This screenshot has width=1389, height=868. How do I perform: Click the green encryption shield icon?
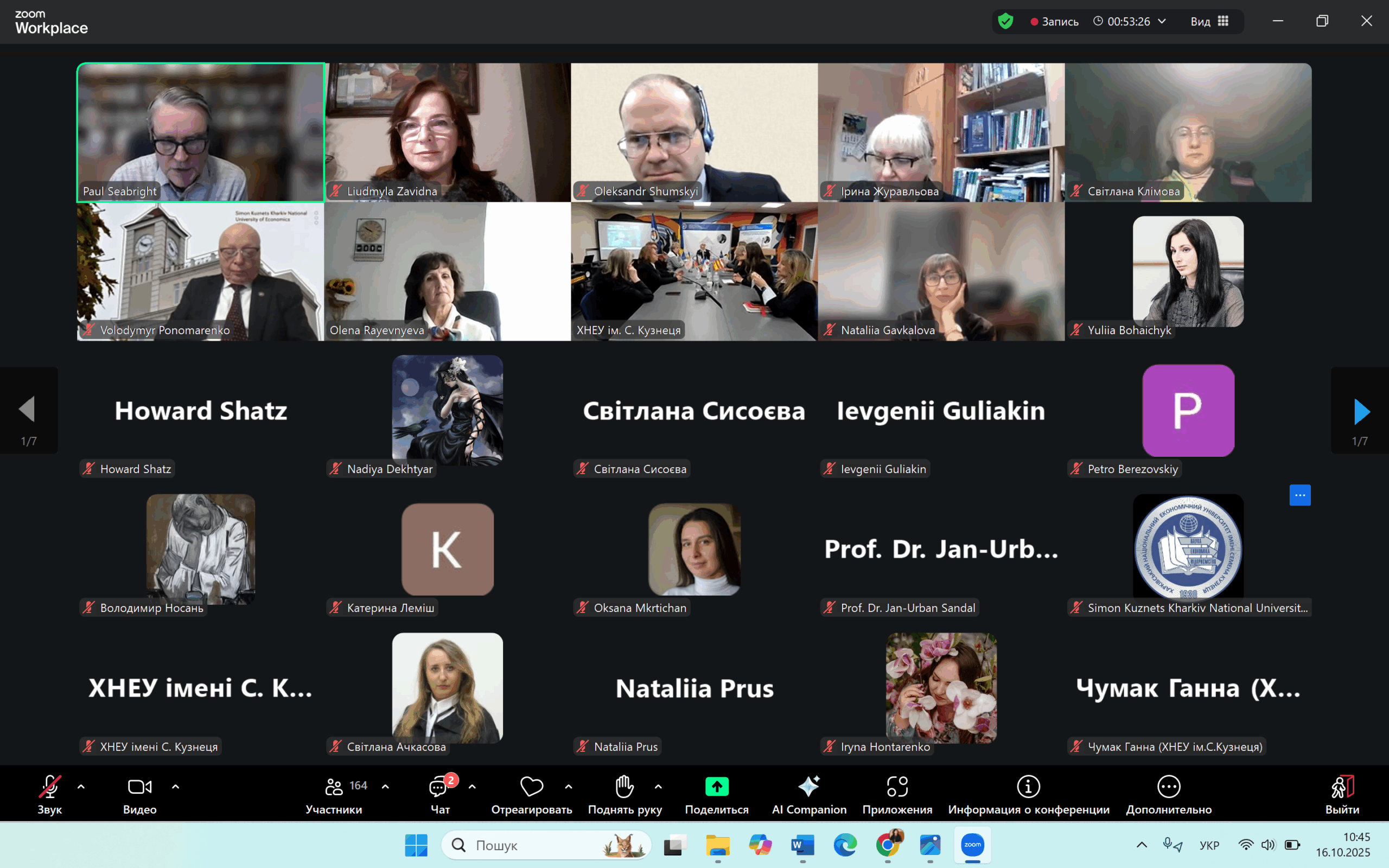click(x=1005, y=22)
